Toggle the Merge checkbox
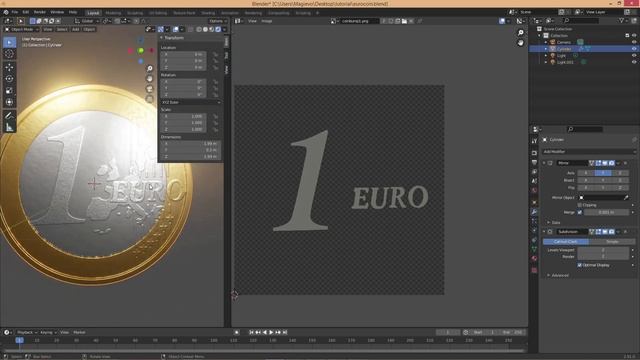This screenshot has width=640, height=360. (x=580, y=212)
